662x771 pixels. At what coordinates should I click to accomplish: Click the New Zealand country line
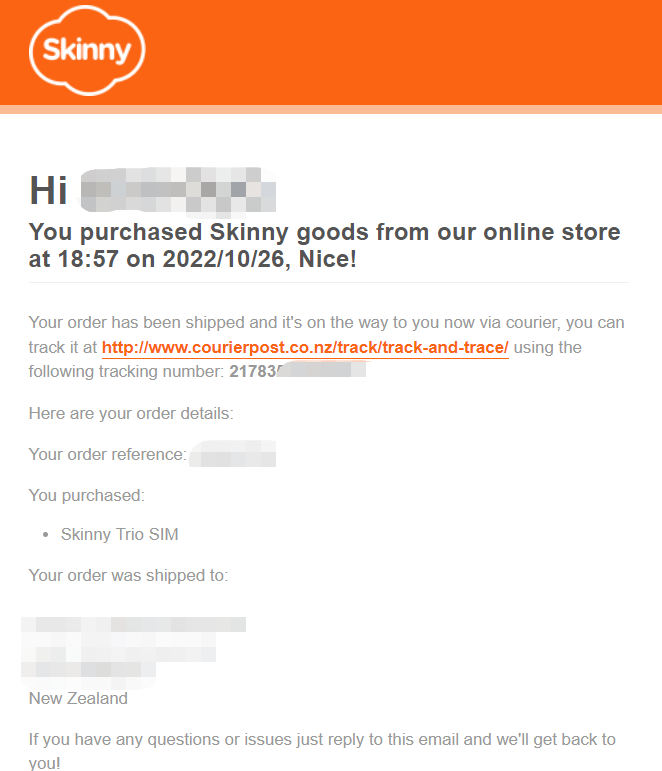click(x=78, y=698)
